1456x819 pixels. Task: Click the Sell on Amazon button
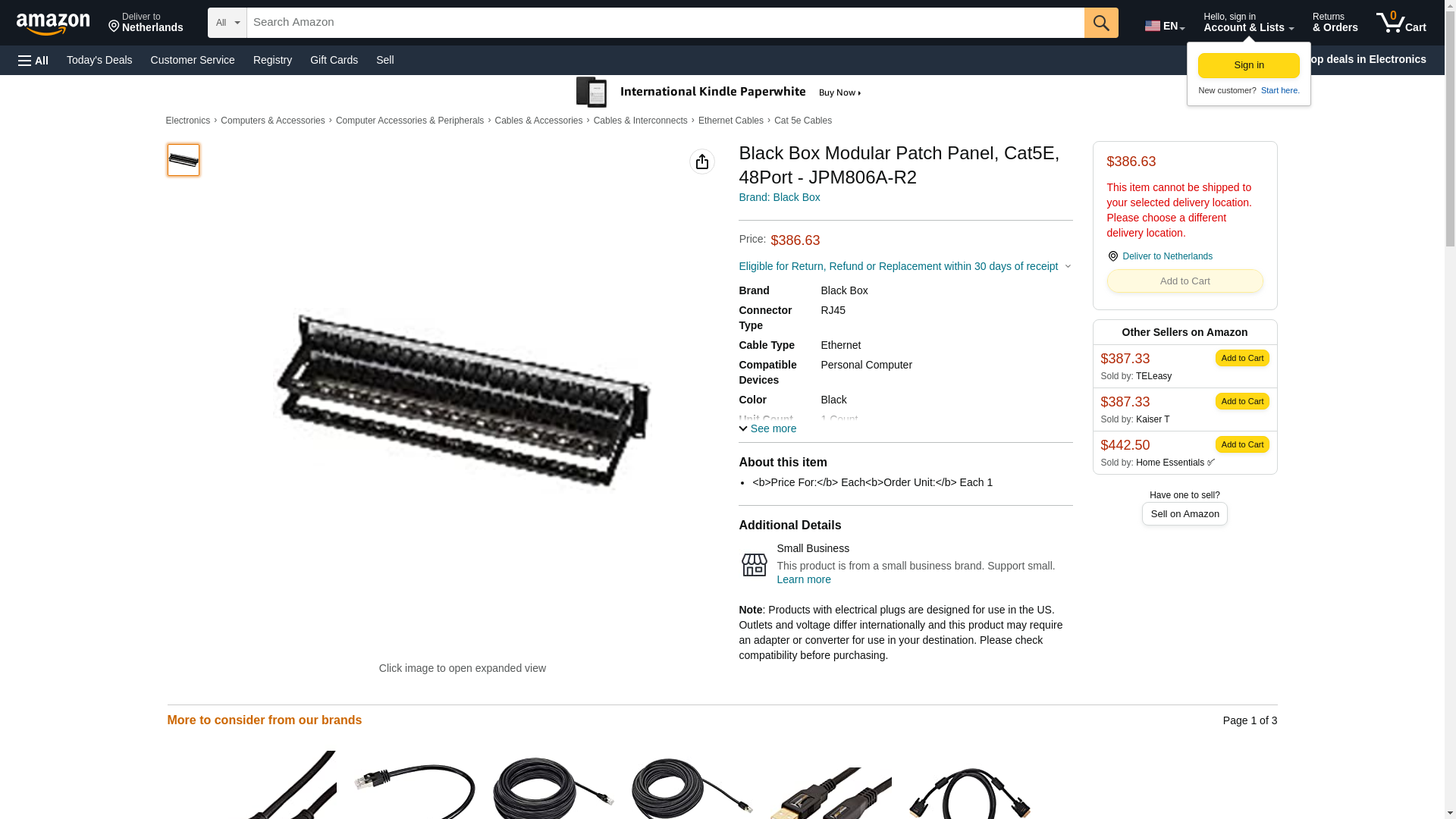pos(1185,514)
